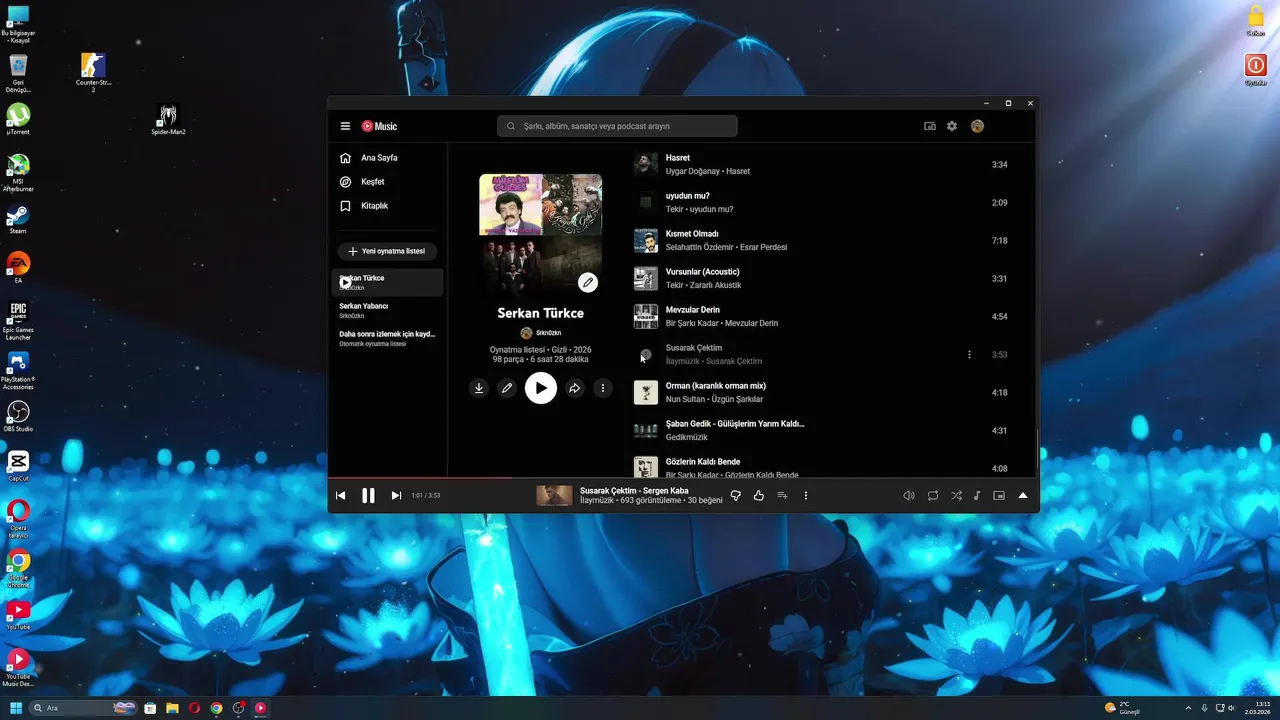Viewport: 1280px width, 720px height.
Task: Mute the player volume
Action: (908, 495)
